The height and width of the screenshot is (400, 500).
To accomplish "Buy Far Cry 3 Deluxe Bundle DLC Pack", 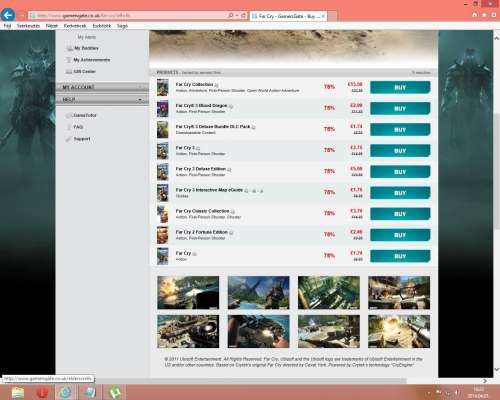I will pos(400,130).
